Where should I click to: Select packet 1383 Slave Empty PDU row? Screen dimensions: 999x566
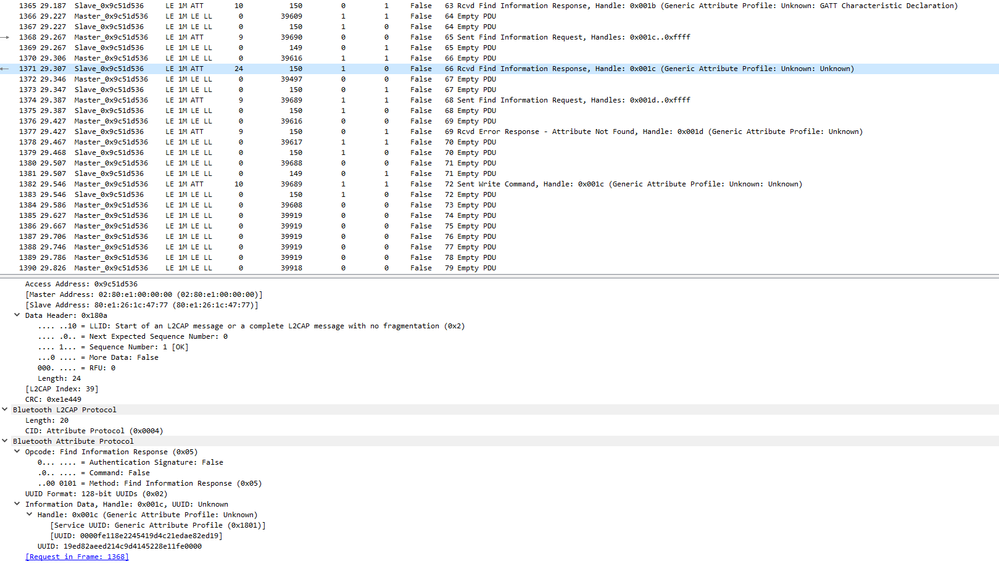pos(500,194)
